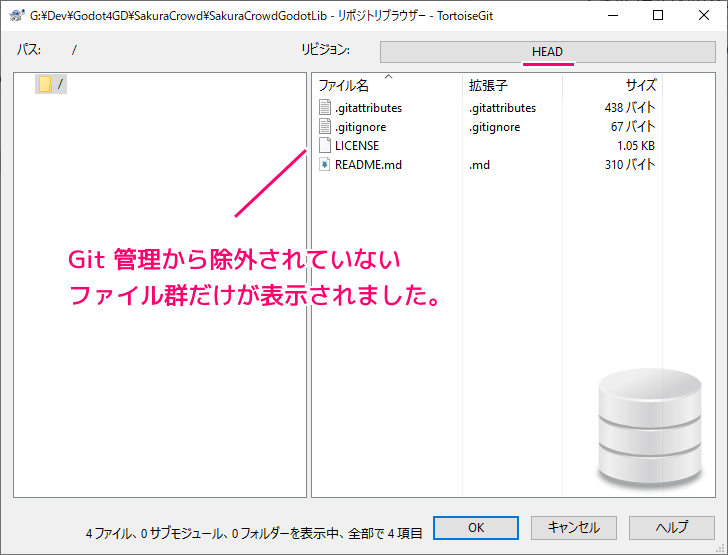
Task: Maximize the repository browser window
Action: pos(658,15)
